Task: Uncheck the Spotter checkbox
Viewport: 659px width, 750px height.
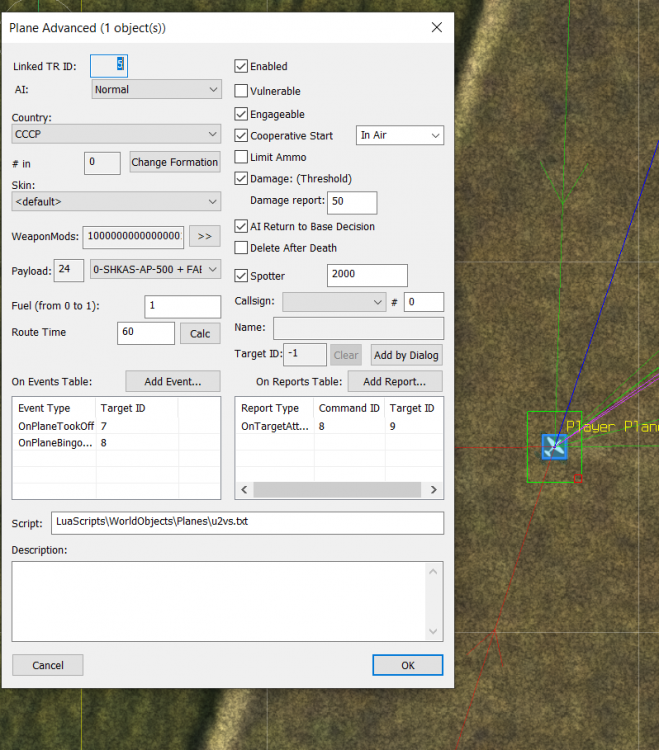Action: tap(241, 275)
